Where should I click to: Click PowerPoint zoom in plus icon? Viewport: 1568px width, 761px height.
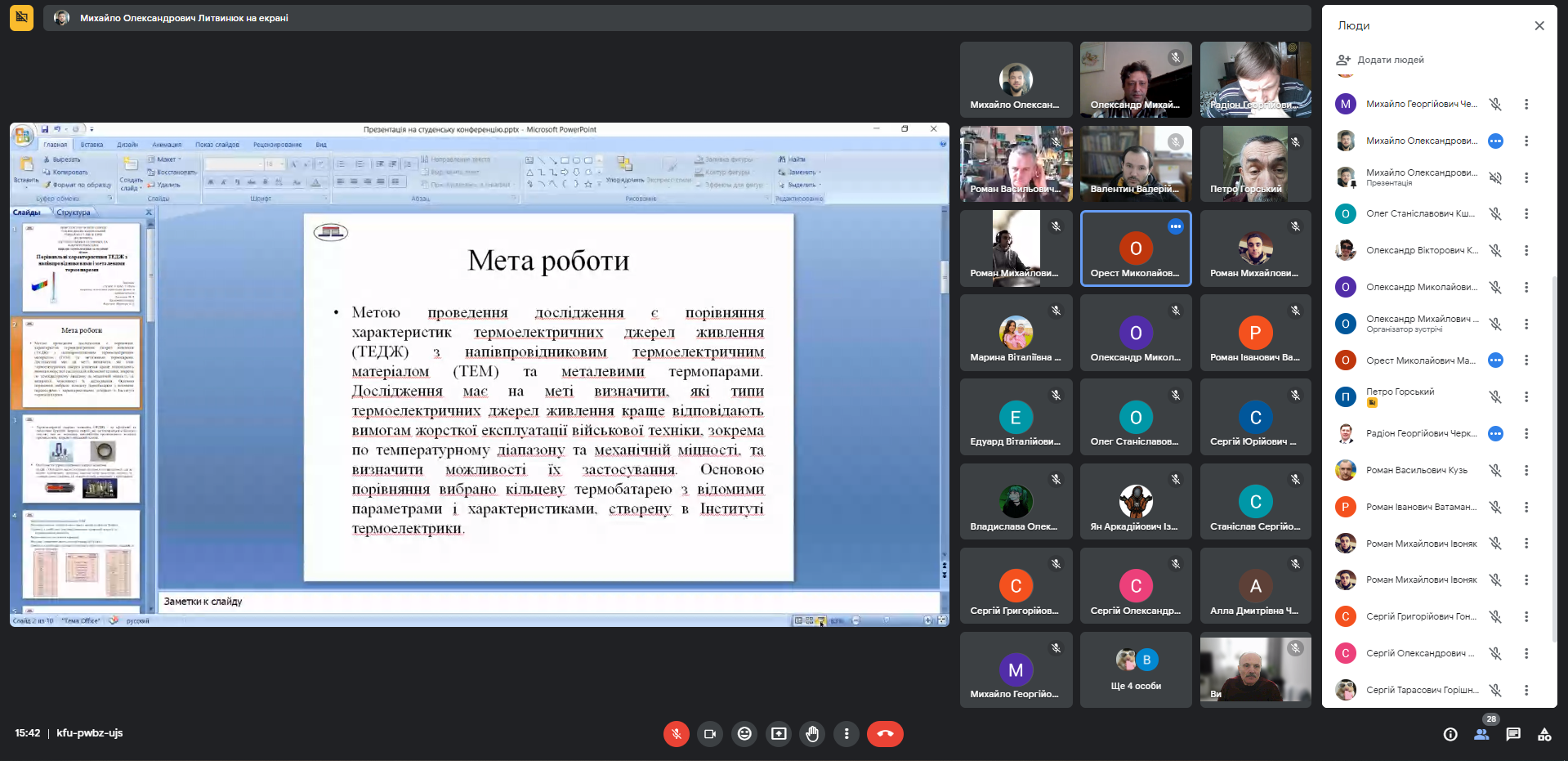927,620
